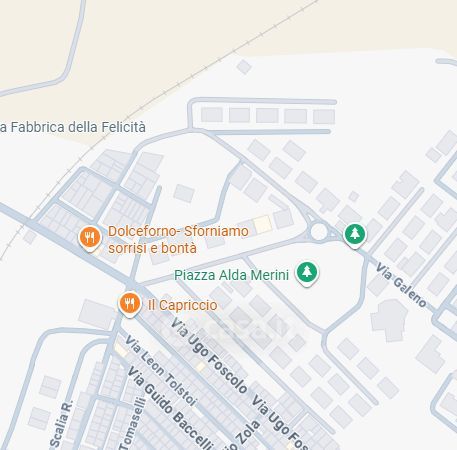Screen dimensions: 457x450
Task: Open the Piazza Alda Merini label
Action: pyautogui.click(x=231, y=275)
